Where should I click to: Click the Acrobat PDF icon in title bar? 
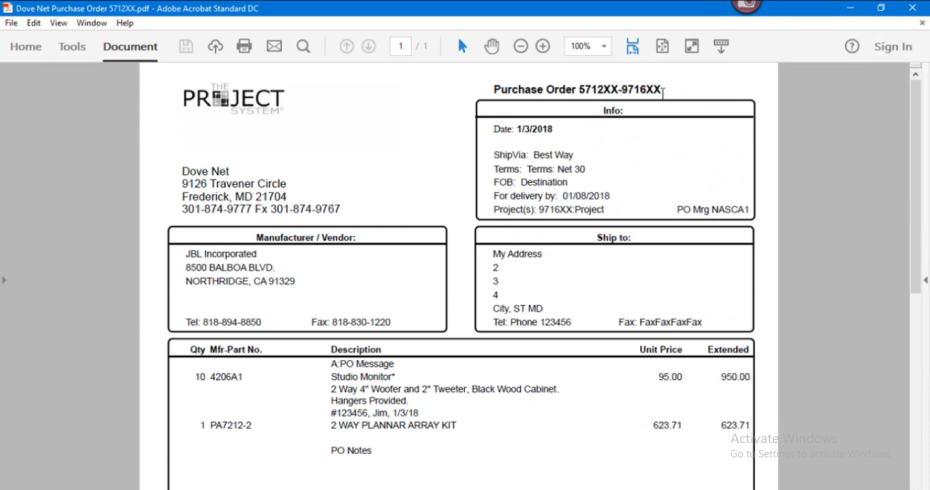tap(7, 8)
